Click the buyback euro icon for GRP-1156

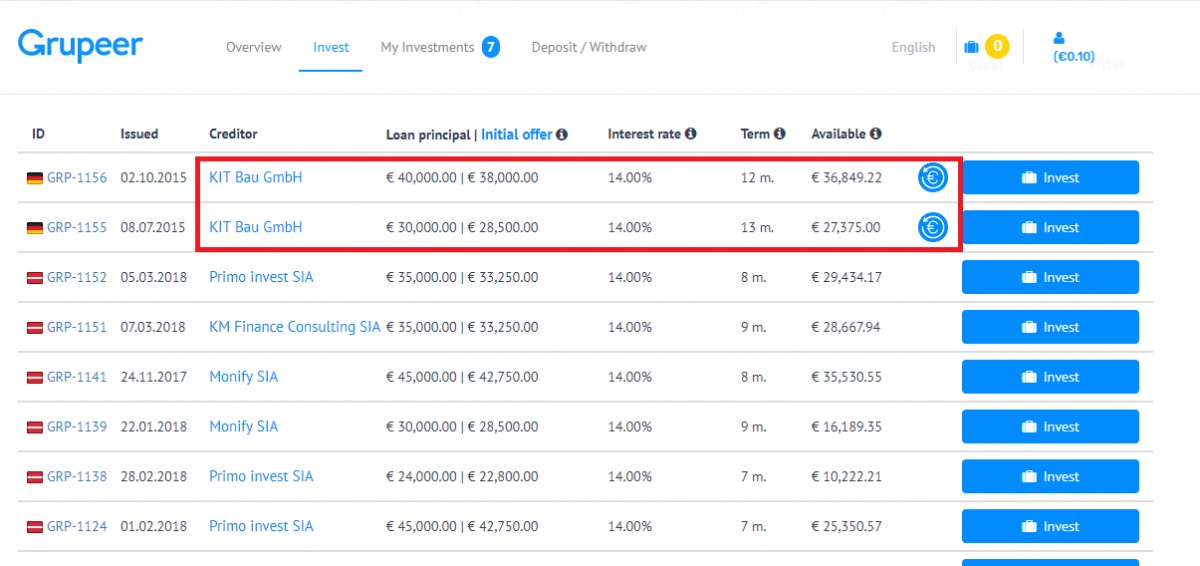932,178
